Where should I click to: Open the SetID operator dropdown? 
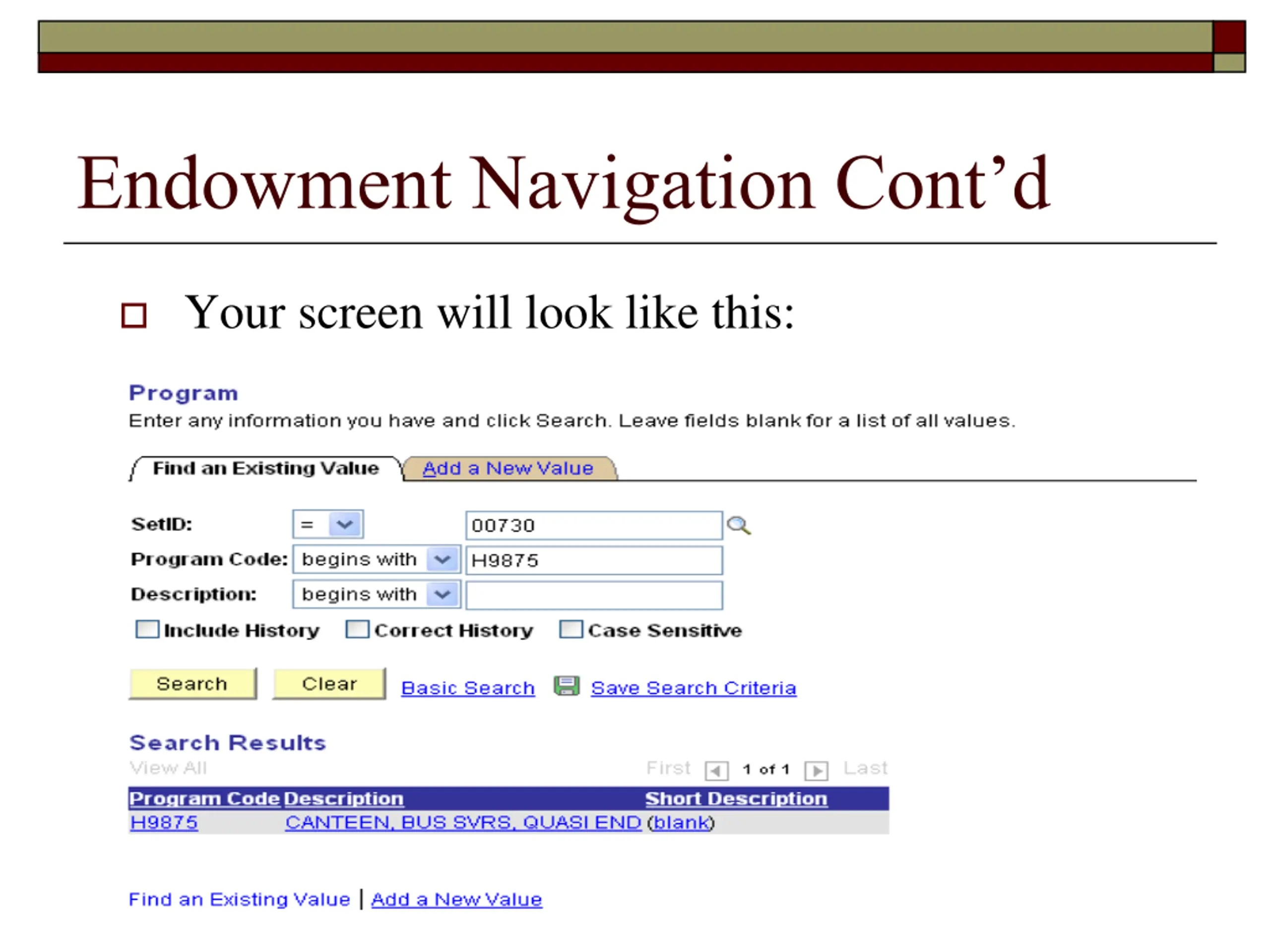[328, 524]
